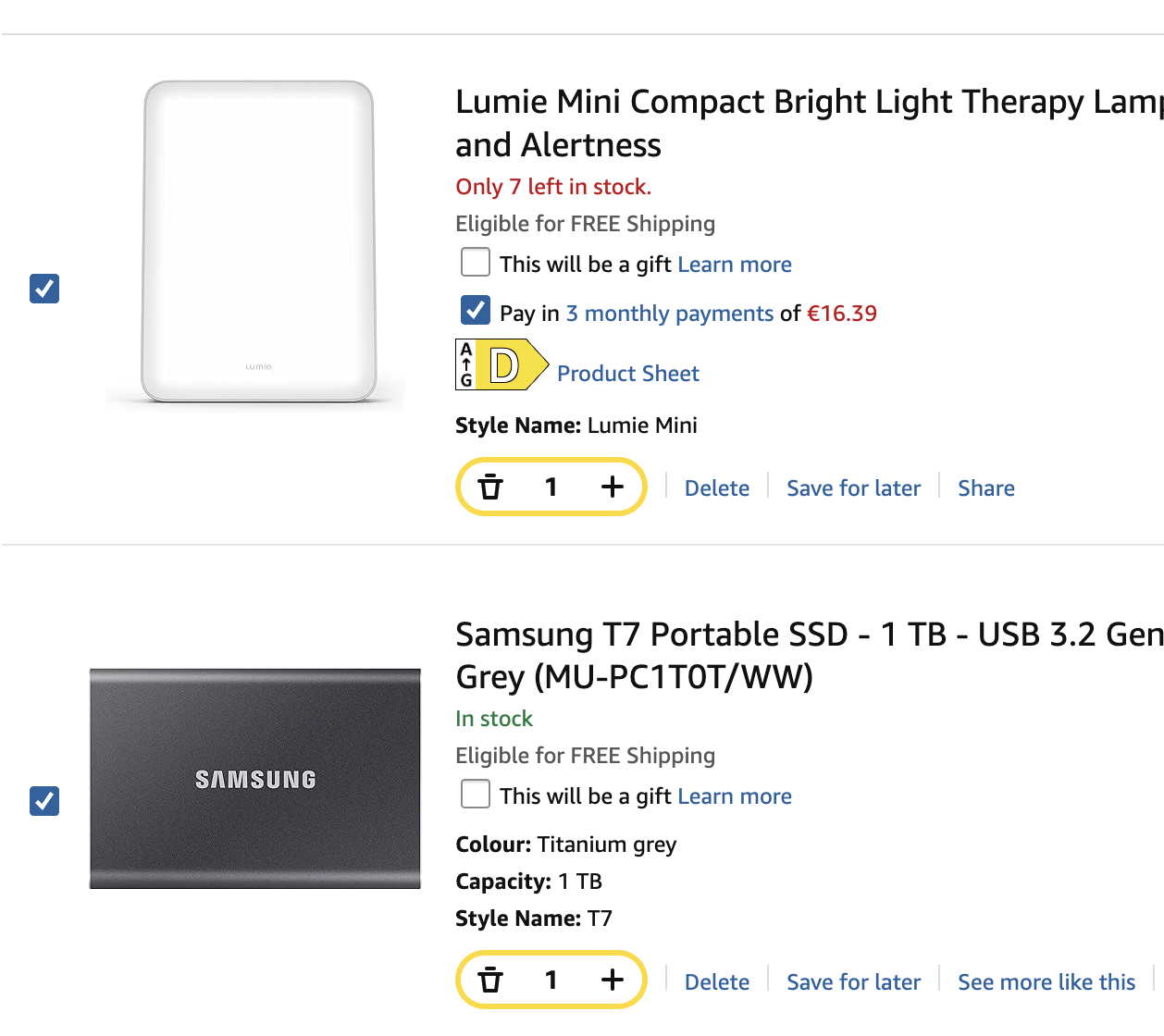Viewport: 1164px width, 1036px height.
Task: Delete the Lumie Mini lamp from cart
Action: 716,488
